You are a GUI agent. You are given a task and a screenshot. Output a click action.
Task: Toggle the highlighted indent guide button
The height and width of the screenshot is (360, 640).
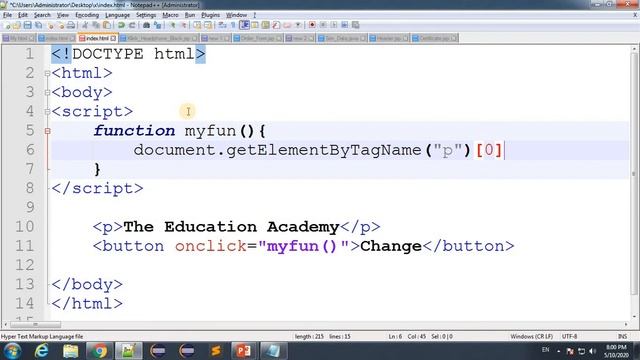tap(244, 25)
